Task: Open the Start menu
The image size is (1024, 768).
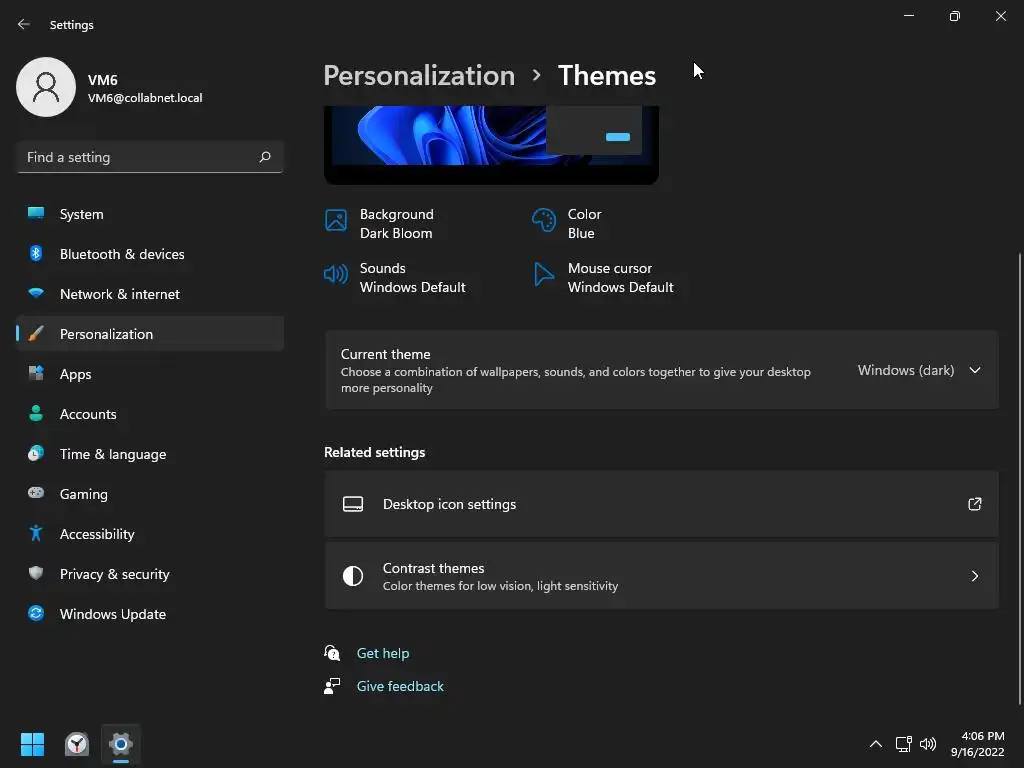Action: (x=32, y=744)
